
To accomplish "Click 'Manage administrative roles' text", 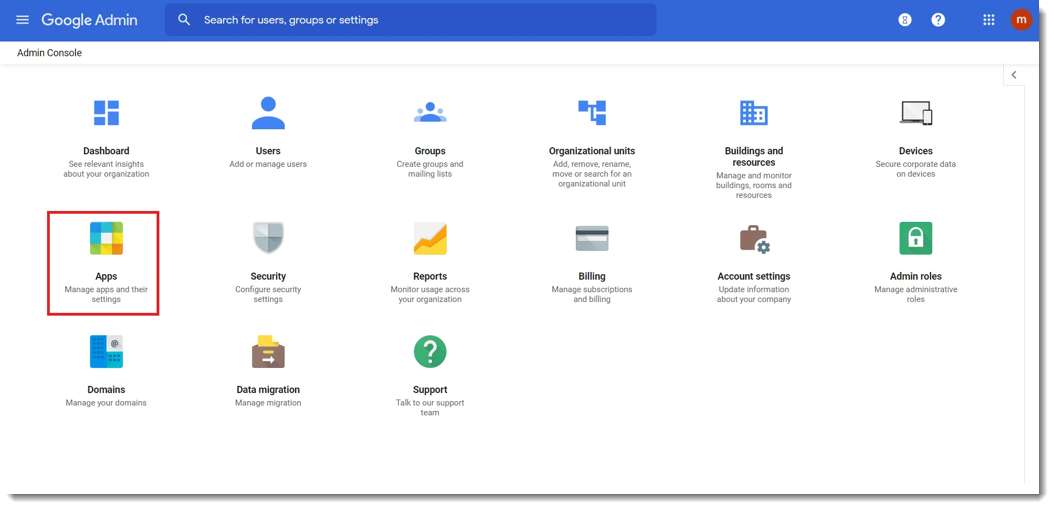I will click(916, 295).
